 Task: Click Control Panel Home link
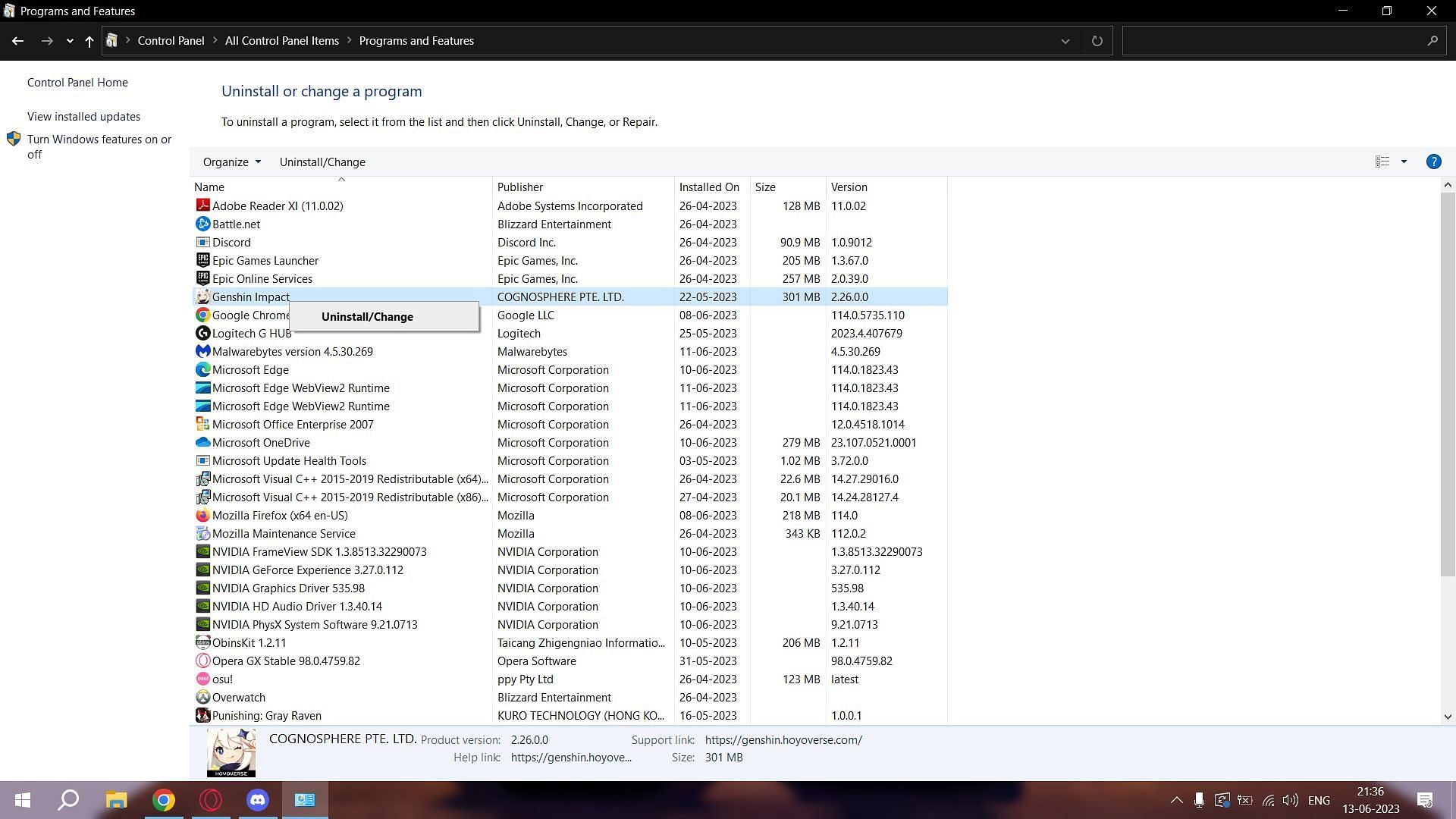(77, 82)
